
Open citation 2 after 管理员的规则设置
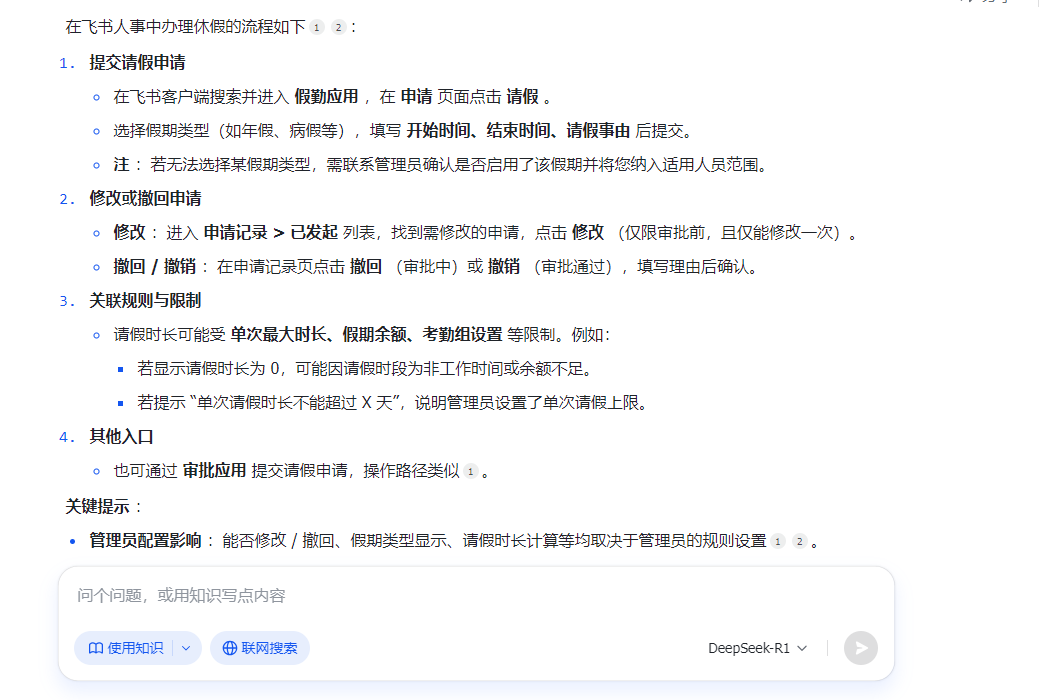tap(799, 541)
